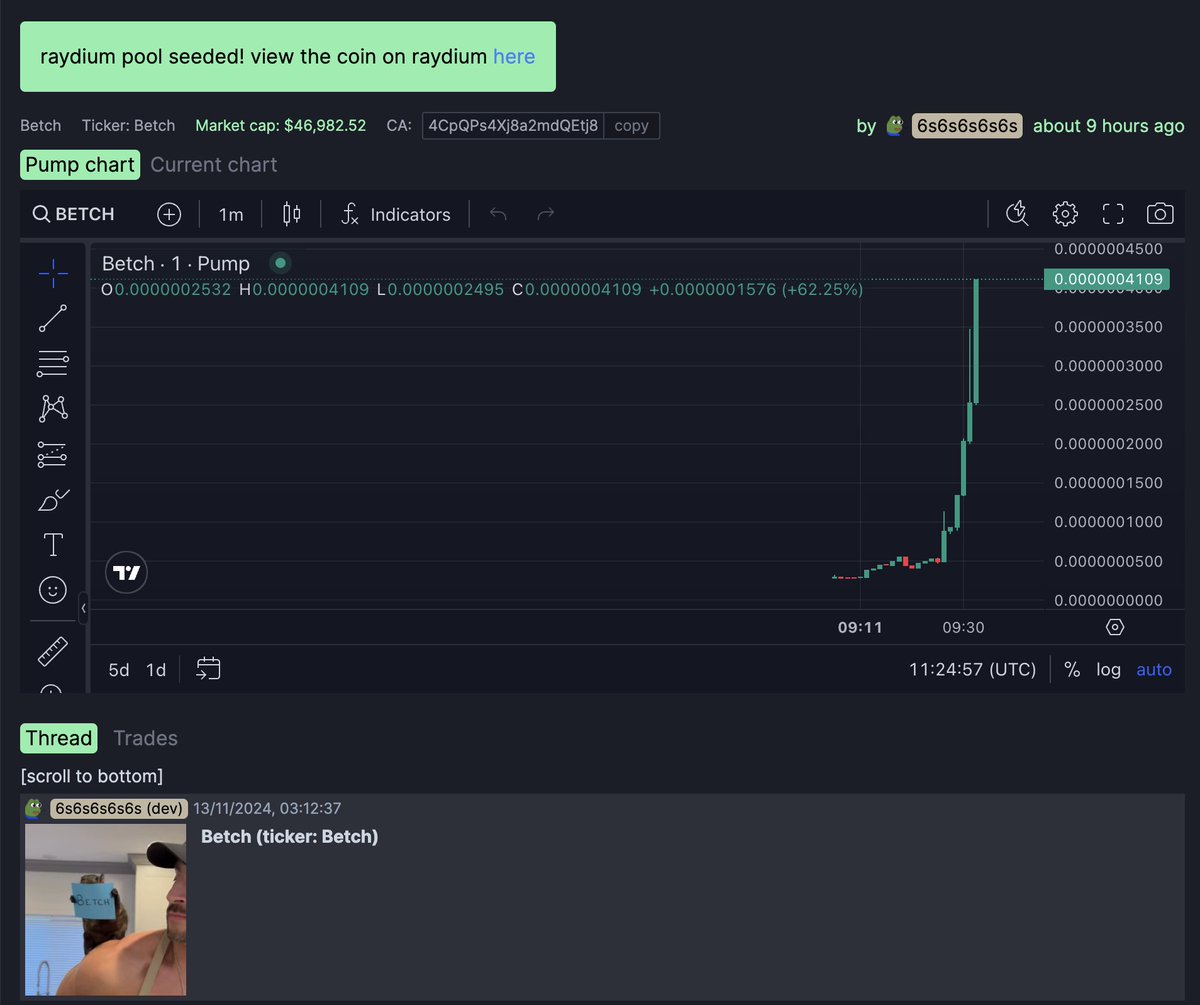Open the Thread tab
This screenshot has height=1005, width=1200.
click(59, 738)
